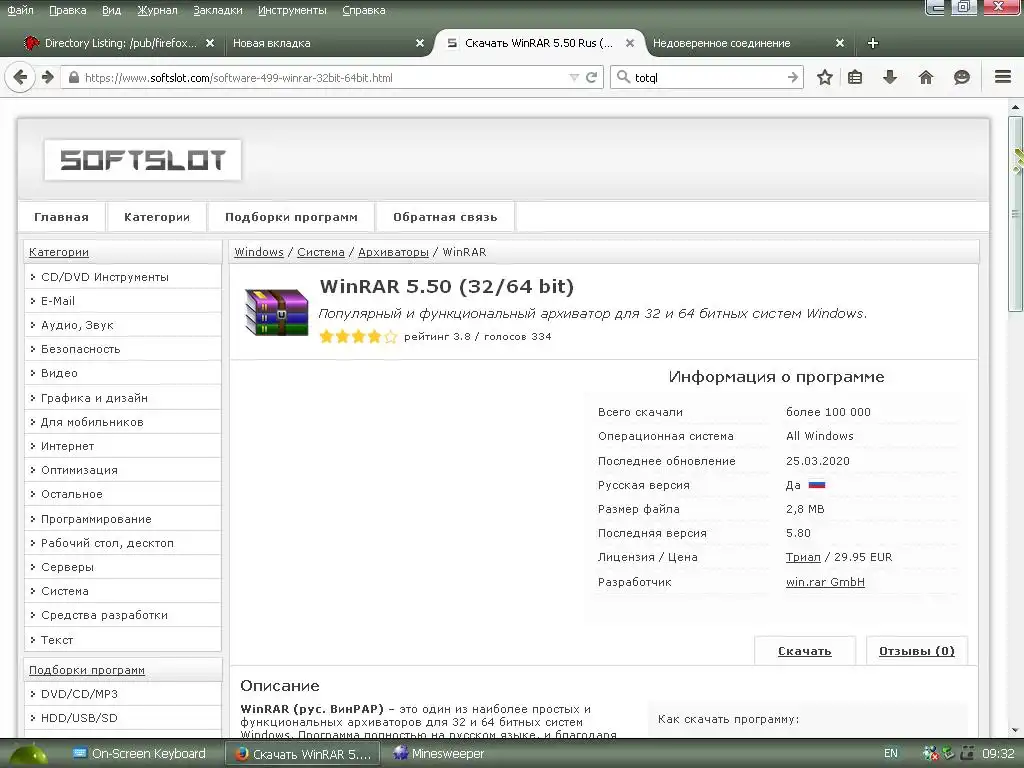Click the Архиваторы breadcrumb link

(x=393, y=252)
